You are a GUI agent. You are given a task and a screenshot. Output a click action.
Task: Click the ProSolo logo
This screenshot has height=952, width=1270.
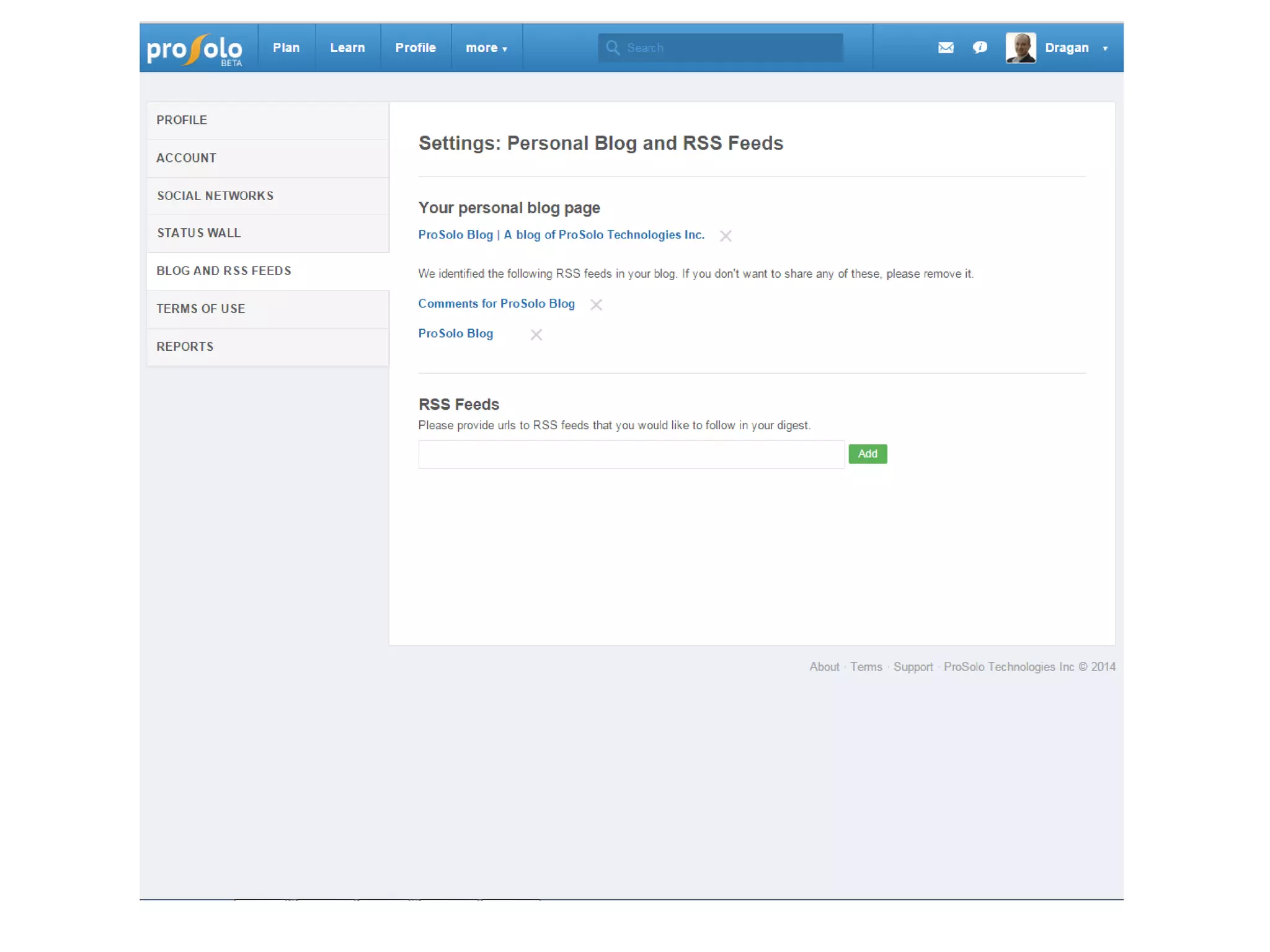pyautogui.click(x=194, y=48)
